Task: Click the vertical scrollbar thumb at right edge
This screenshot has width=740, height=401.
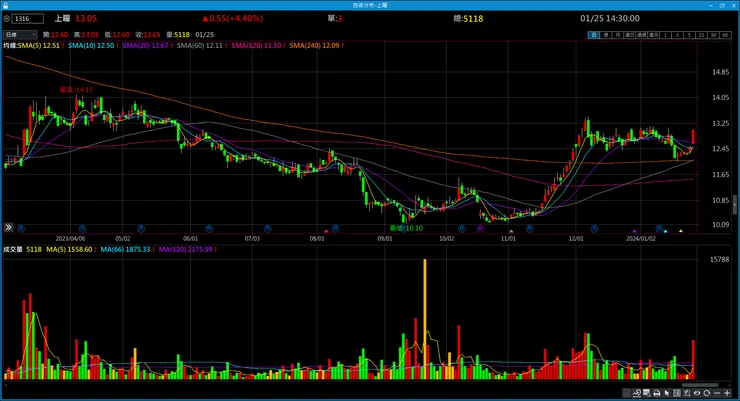Action: tap(734, 205)
